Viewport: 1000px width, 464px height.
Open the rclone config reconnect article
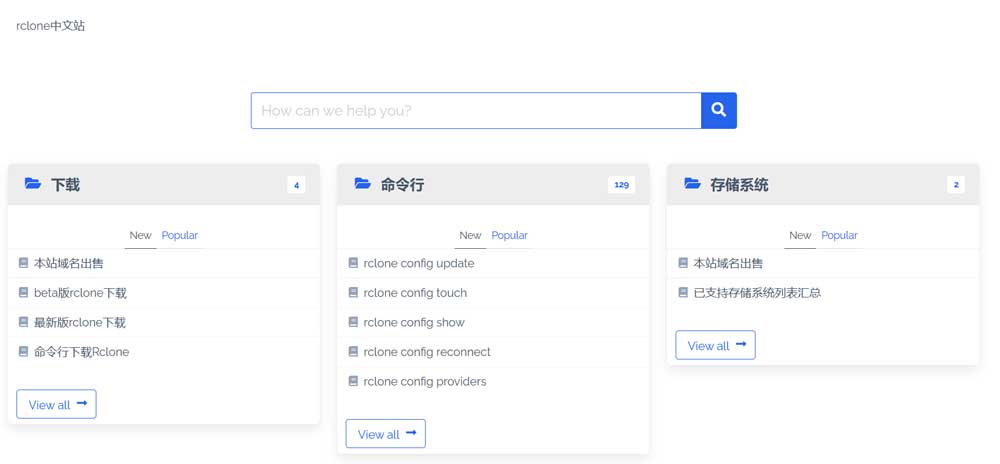click(426, 352)
